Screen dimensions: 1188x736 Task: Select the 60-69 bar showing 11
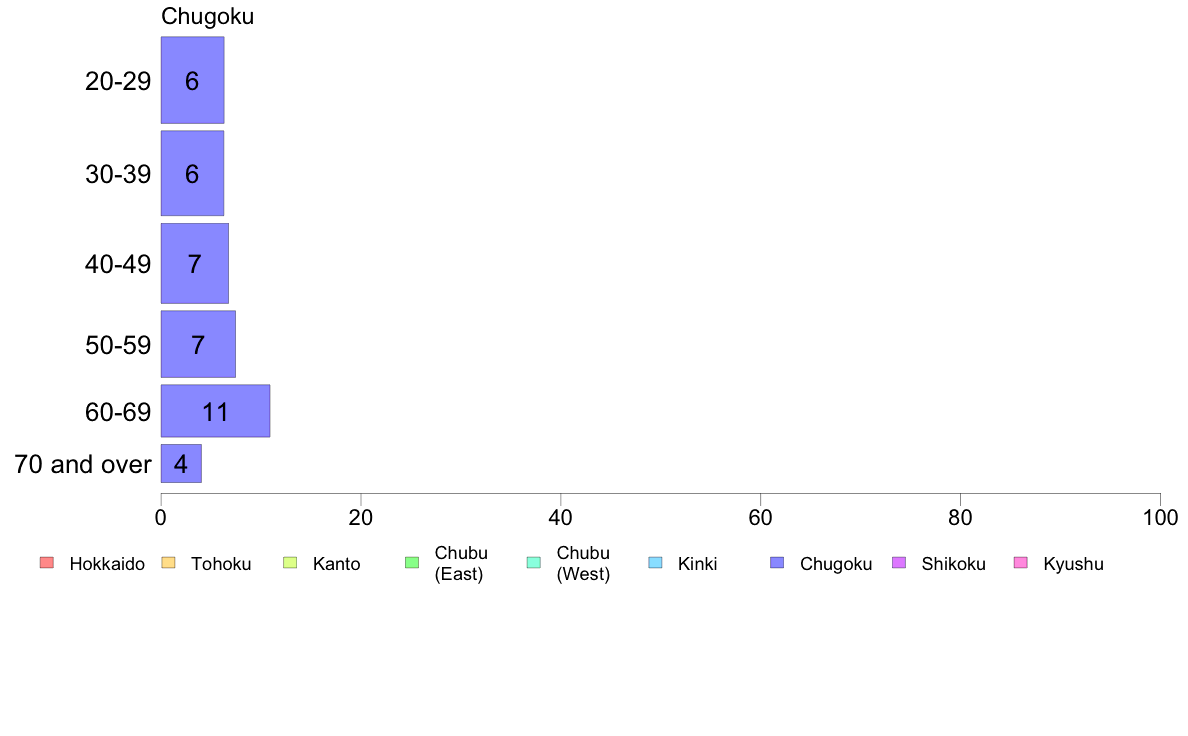215,411
